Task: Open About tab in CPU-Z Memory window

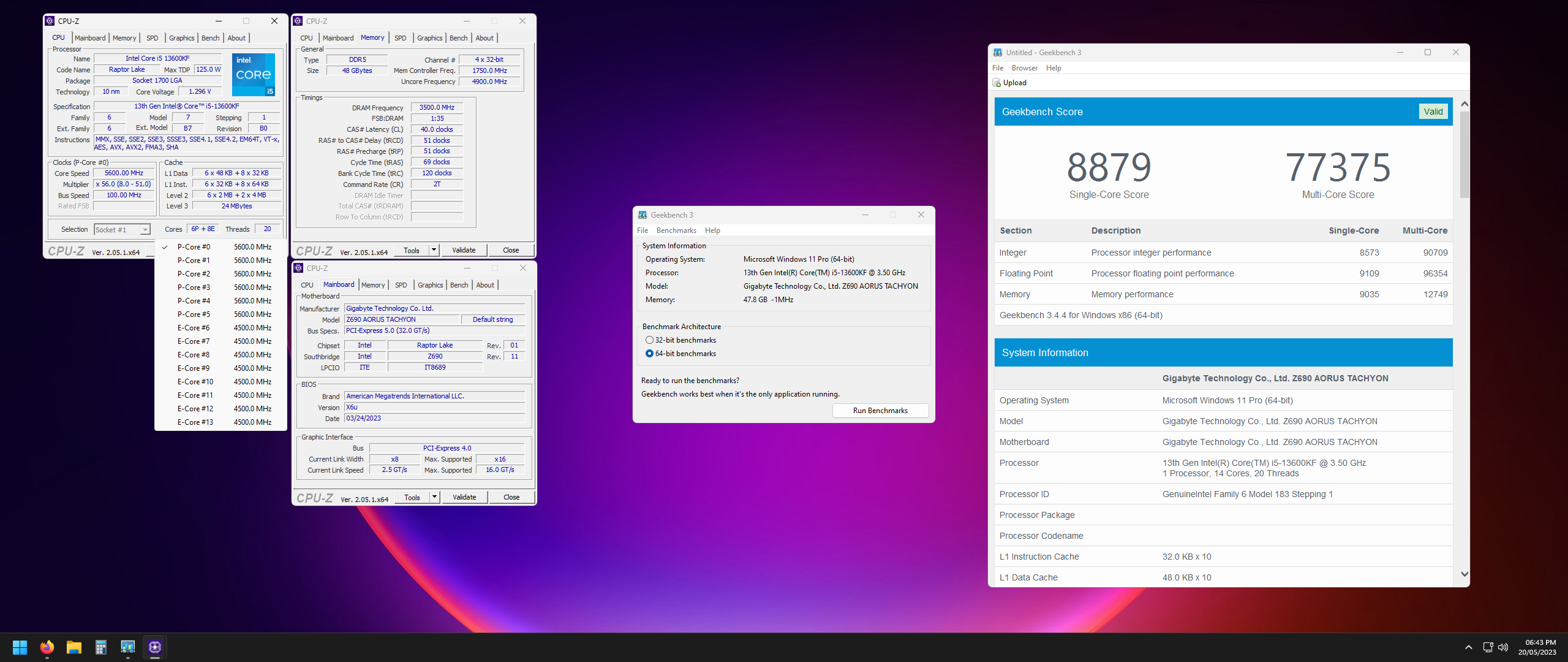Action: 484,38
